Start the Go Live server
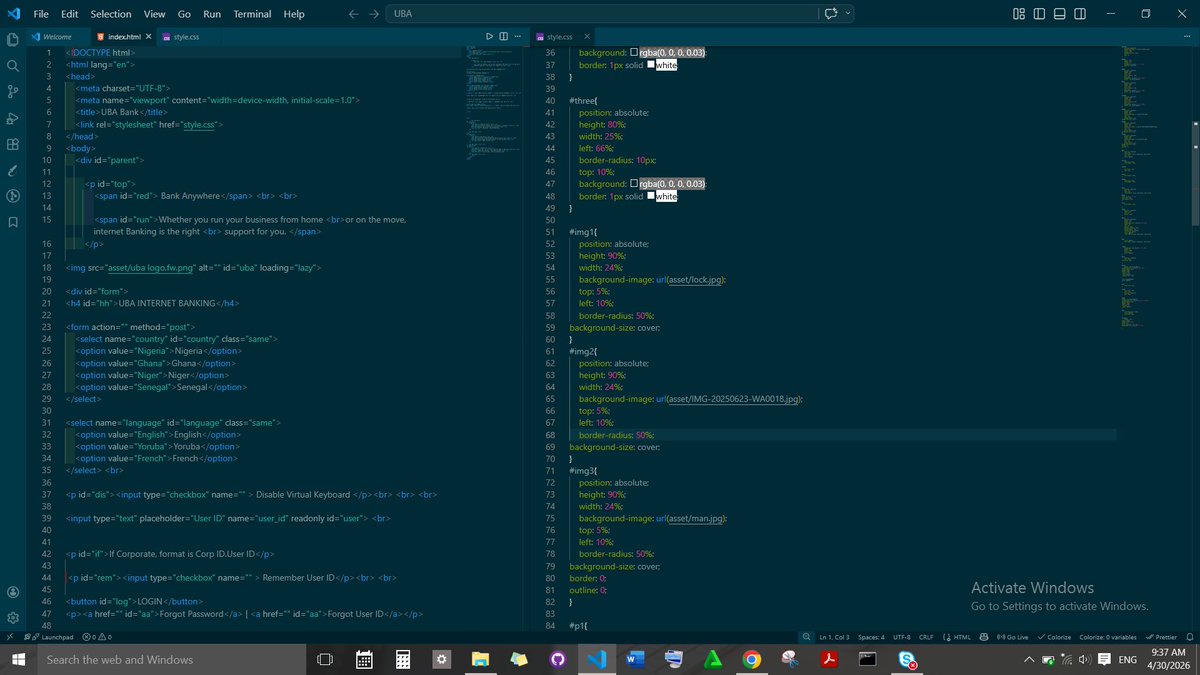This screenshot has height=675, width=1200. point(1012,637)
